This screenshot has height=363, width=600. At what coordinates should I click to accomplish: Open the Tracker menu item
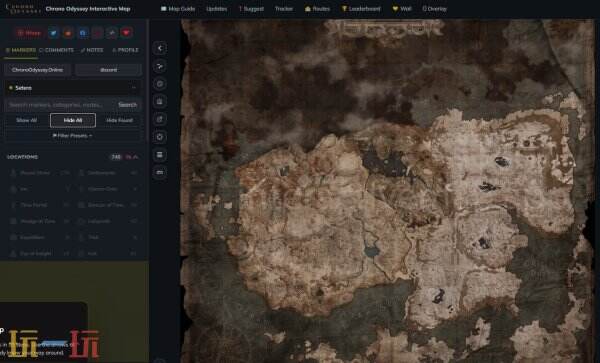point(284,9)
